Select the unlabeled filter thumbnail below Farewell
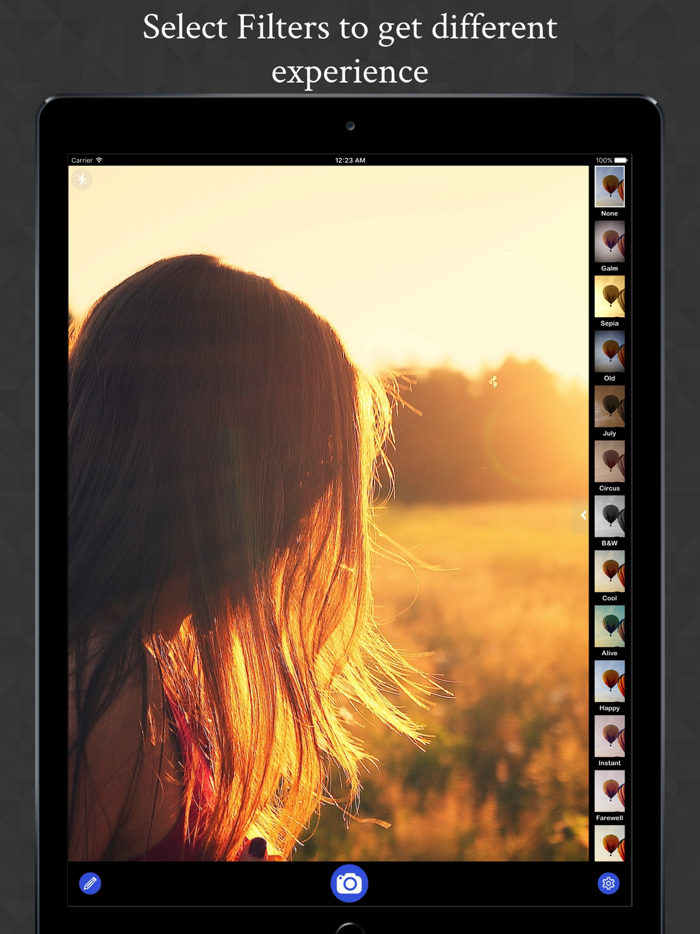700x934 pixels. [609, 843]
